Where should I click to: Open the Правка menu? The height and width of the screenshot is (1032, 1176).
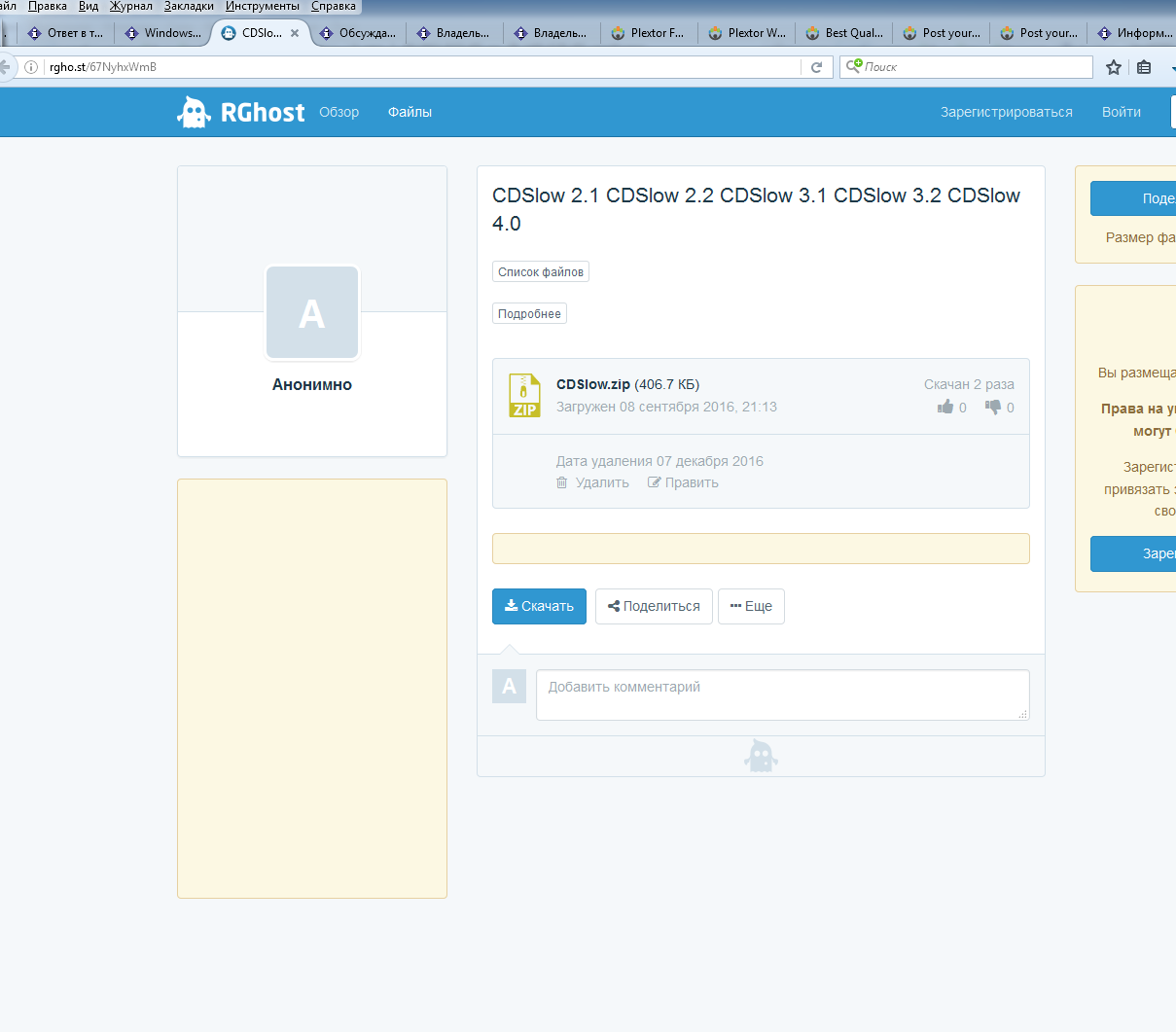click(48, 6)
